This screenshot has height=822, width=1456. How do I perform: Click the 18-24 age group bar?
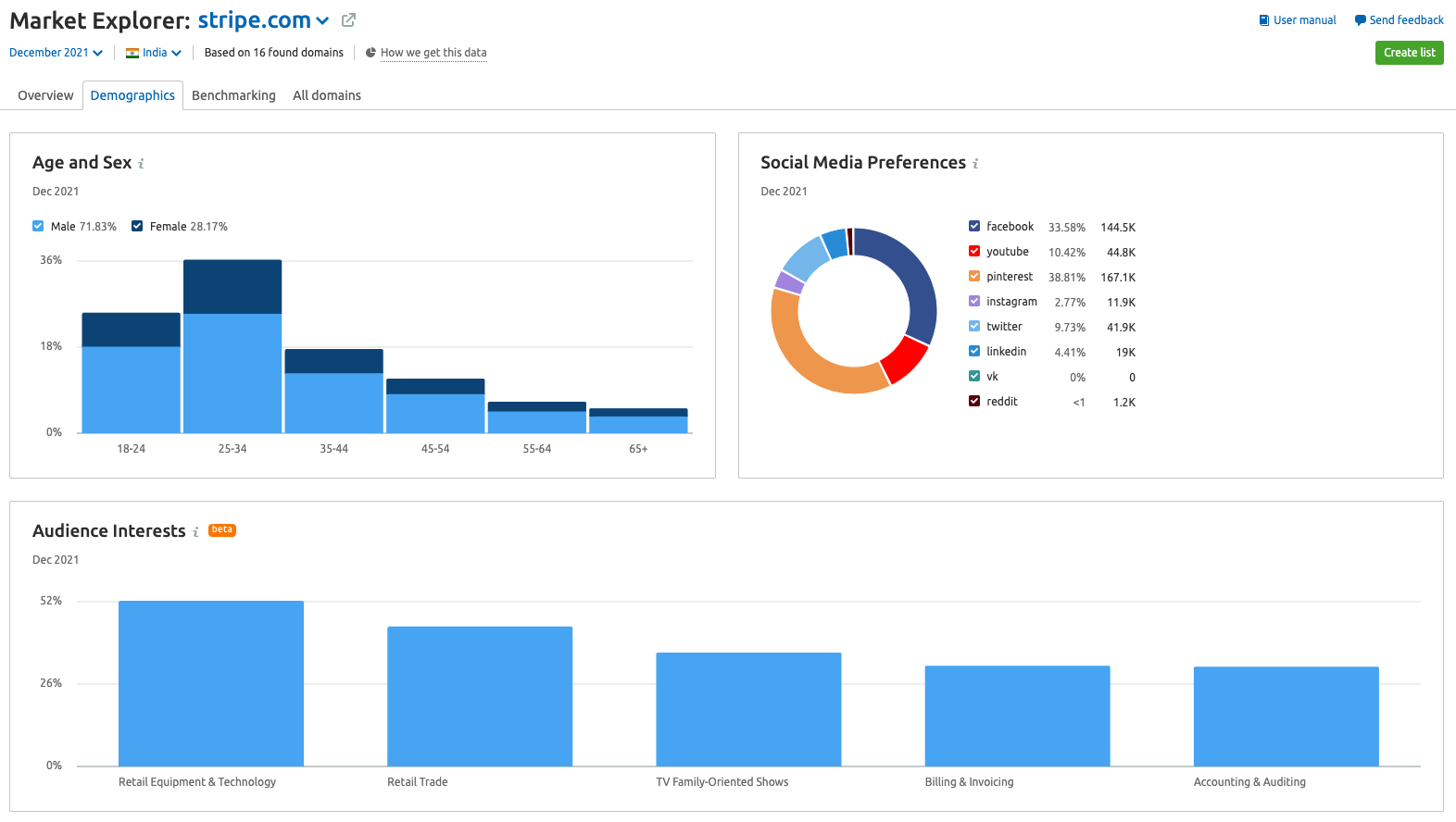coord(131,372)
